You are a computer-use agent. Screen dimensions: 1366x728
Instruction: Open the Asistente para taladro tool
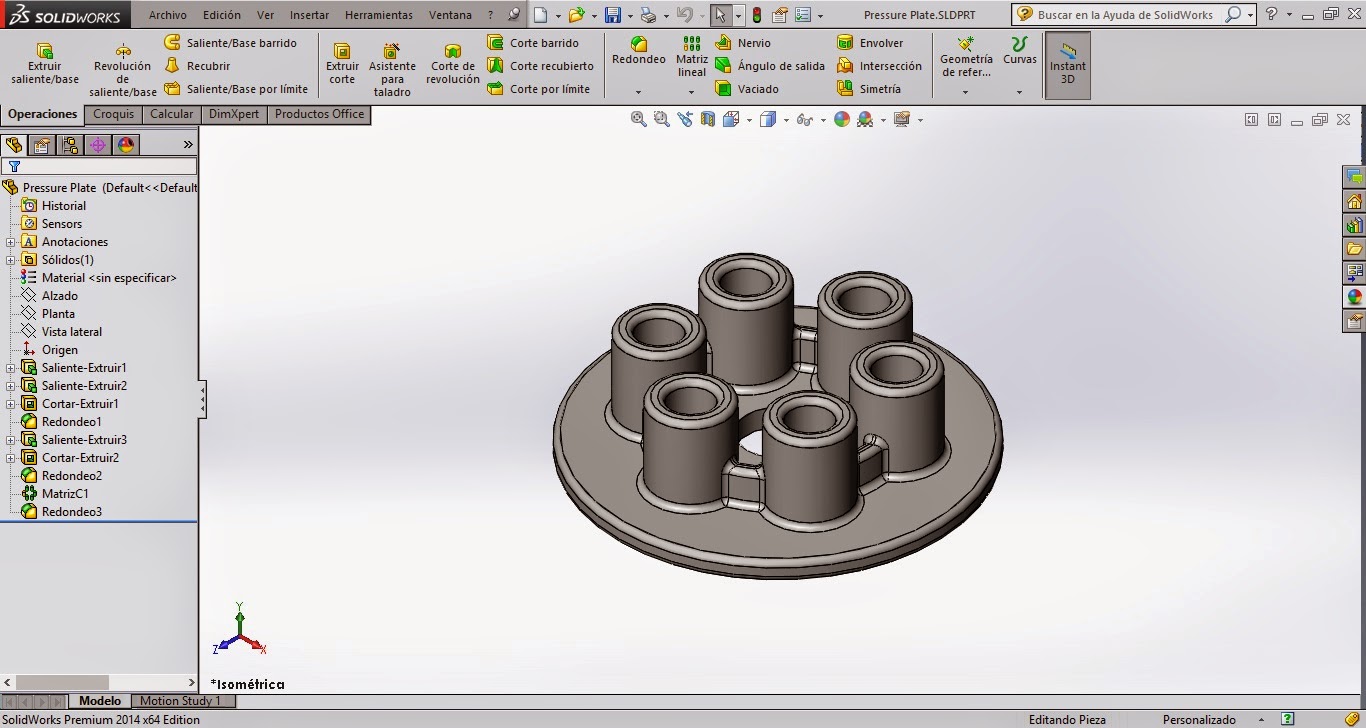(392, 65)
